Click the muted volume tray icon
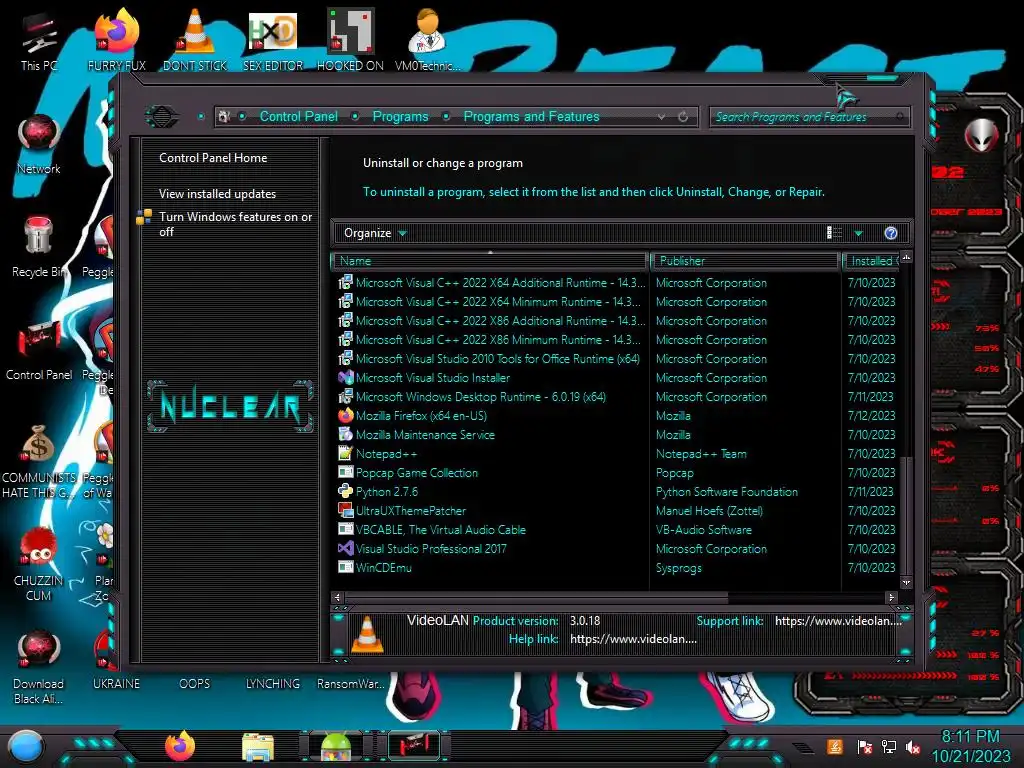This screenshot has width=1024, height=768. tap(912, 747)
